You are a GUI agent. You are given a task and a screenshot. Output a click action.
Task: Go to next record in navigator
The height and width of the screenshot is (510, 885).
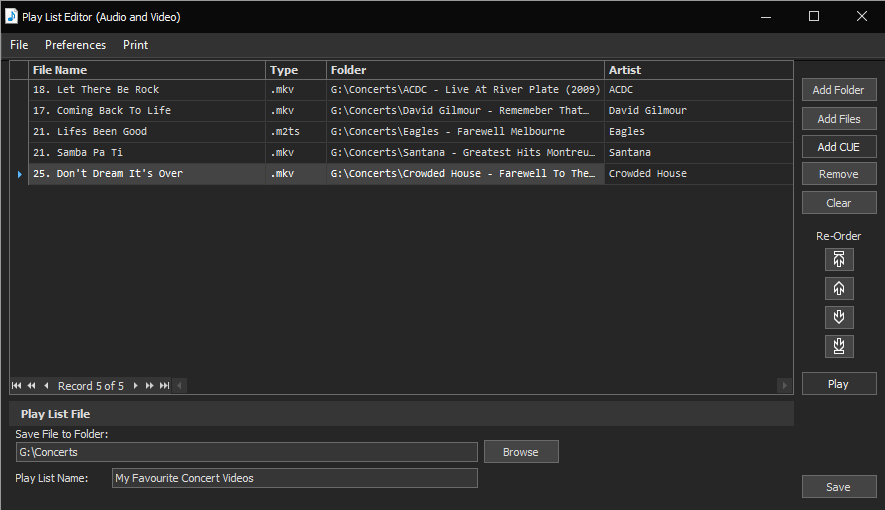[136, 386]
